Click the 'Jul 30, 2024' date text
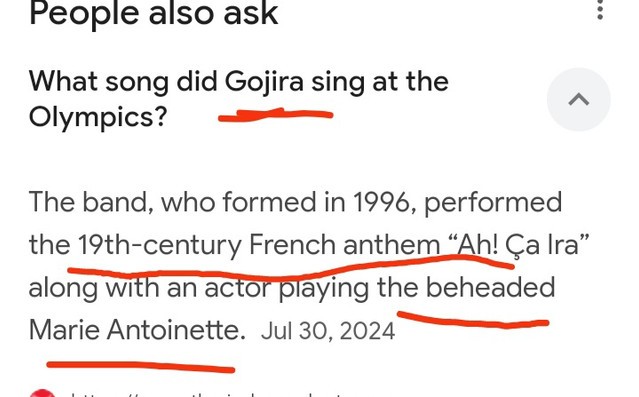Viewport: 639px width, 397px height. [328, 331]
